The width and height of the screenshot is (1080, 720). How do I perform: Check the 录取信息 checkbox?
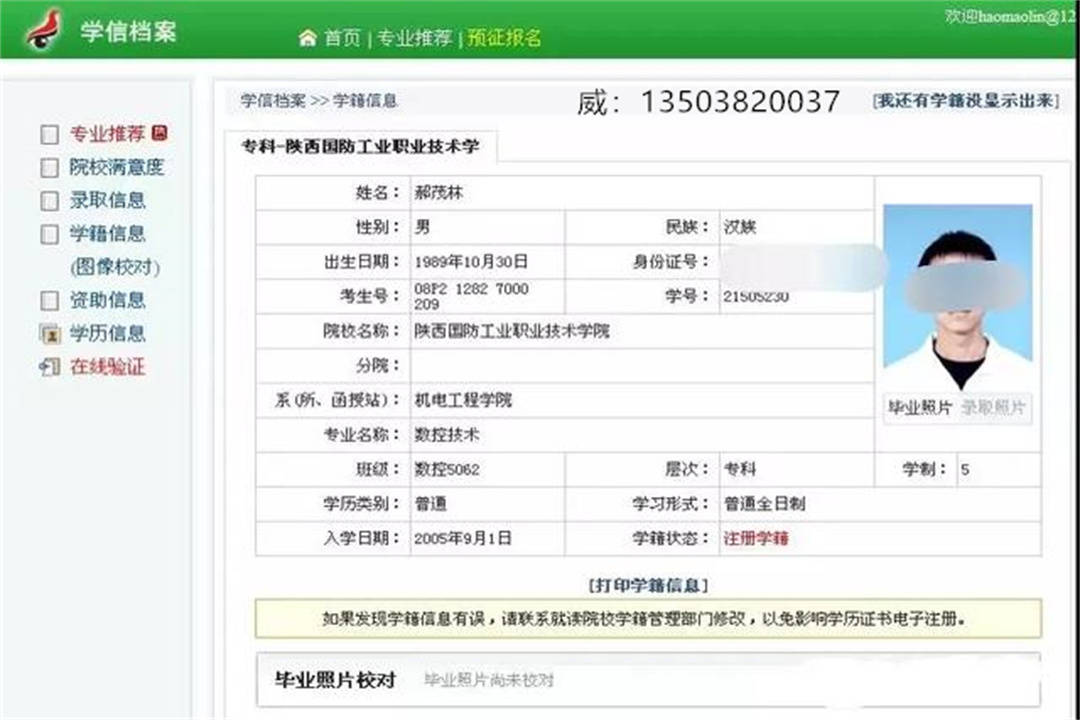click(48, 200)
